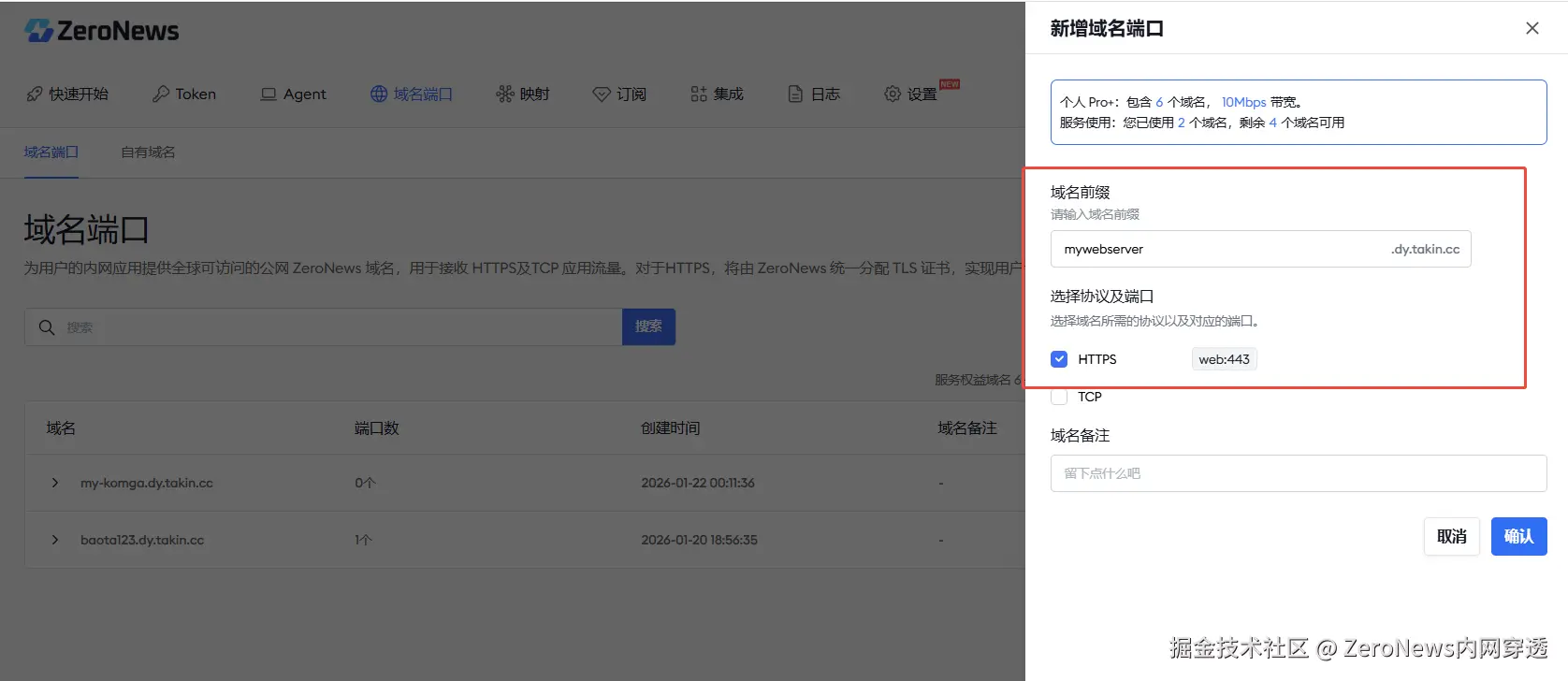1568x681 pixels.
Task: Click the 端口数 column header
Action: (376, 427)
